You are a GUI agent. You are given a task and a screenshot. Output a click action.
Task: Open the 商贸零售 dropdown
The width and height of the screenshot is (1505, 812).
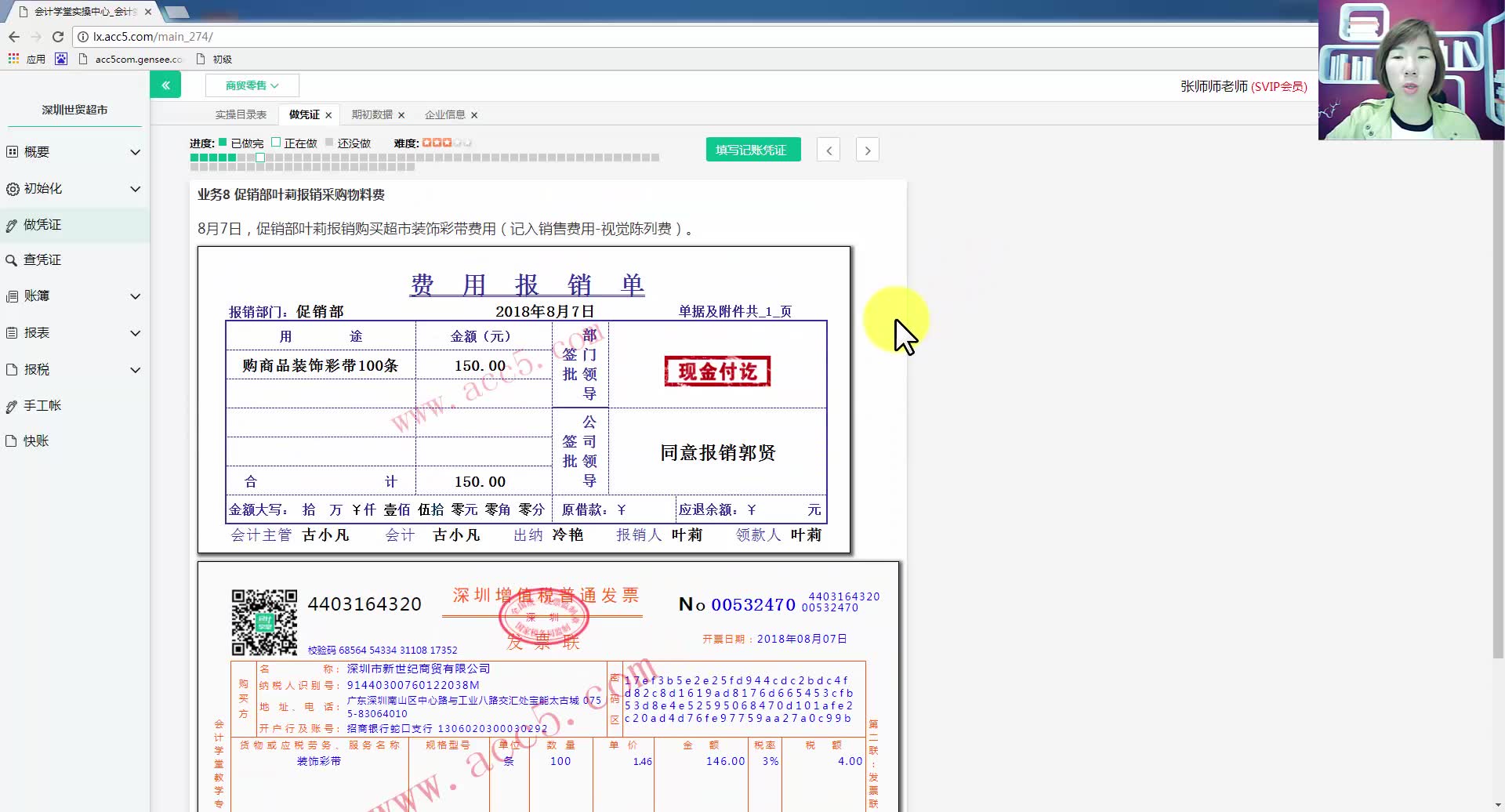tap(250, 85)
